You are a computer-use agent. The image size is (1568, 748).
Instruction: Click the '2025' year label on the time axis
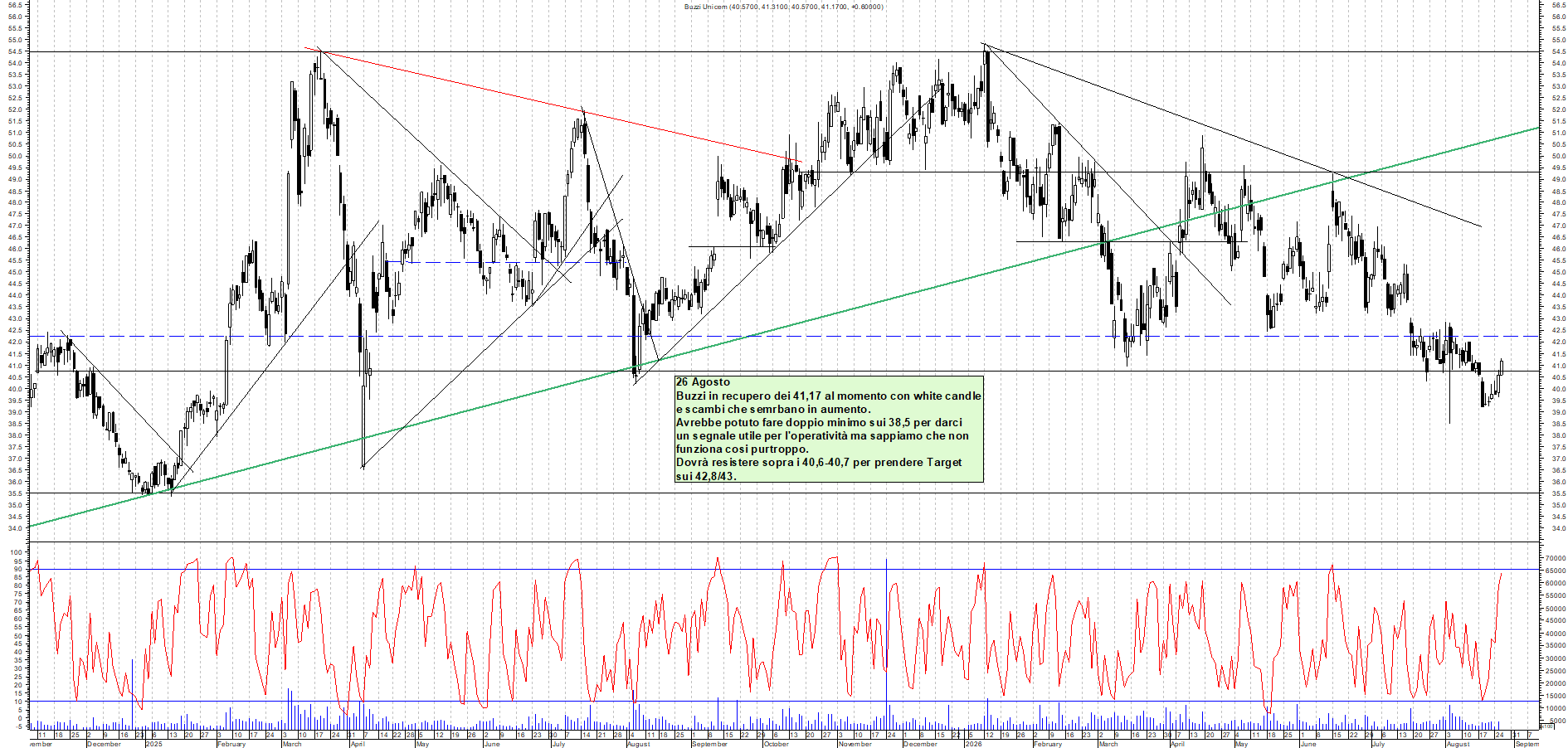pyautogui.click(x=154, y=744)
